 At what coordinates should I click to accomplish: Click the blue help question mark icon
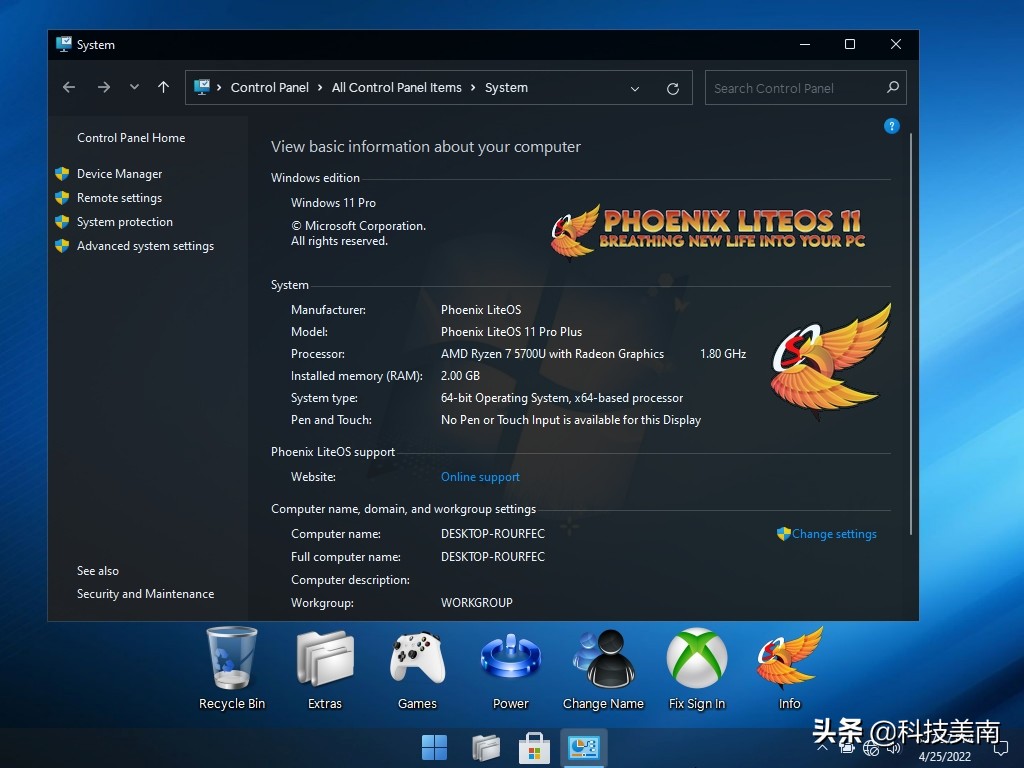891,126
